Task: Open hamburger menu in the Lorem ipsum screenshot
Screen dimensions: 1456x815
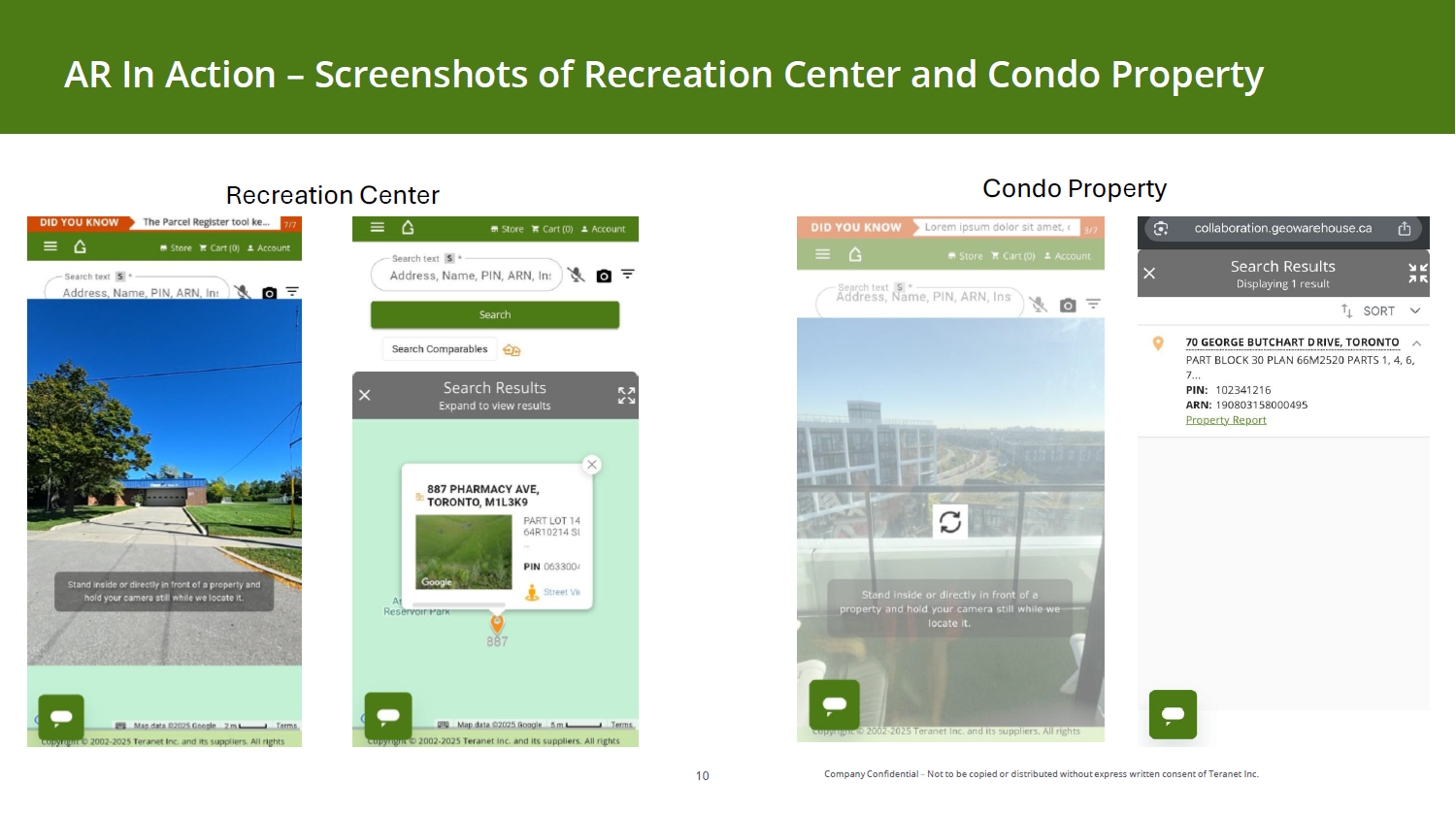Action: [x=822, y=254]
